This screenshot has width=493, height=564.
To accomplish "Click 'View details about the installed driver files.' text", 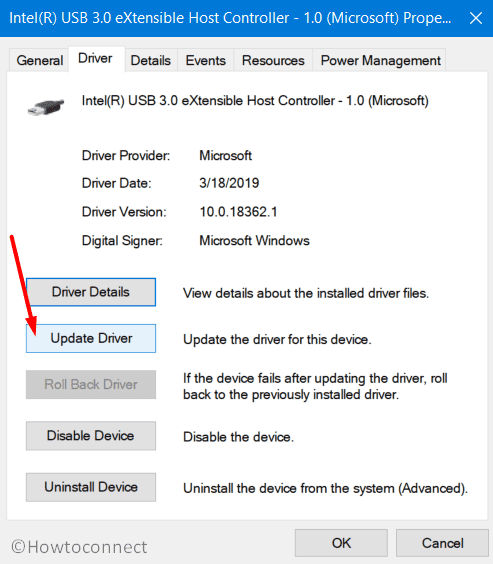I will pos(306,294).
